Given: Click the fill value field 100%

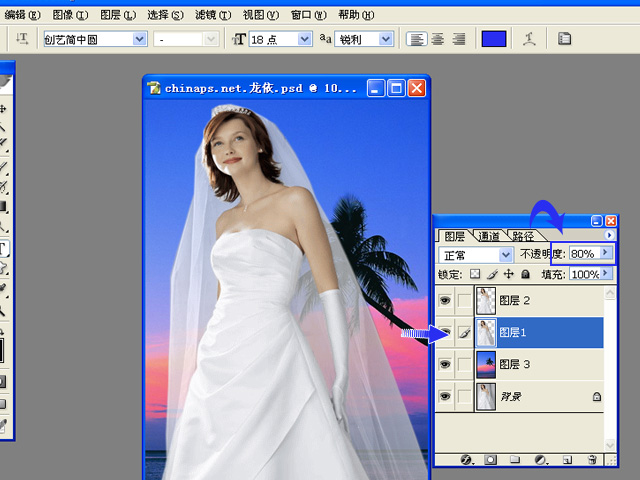Looking at the screenshot, I should (584, 273).
